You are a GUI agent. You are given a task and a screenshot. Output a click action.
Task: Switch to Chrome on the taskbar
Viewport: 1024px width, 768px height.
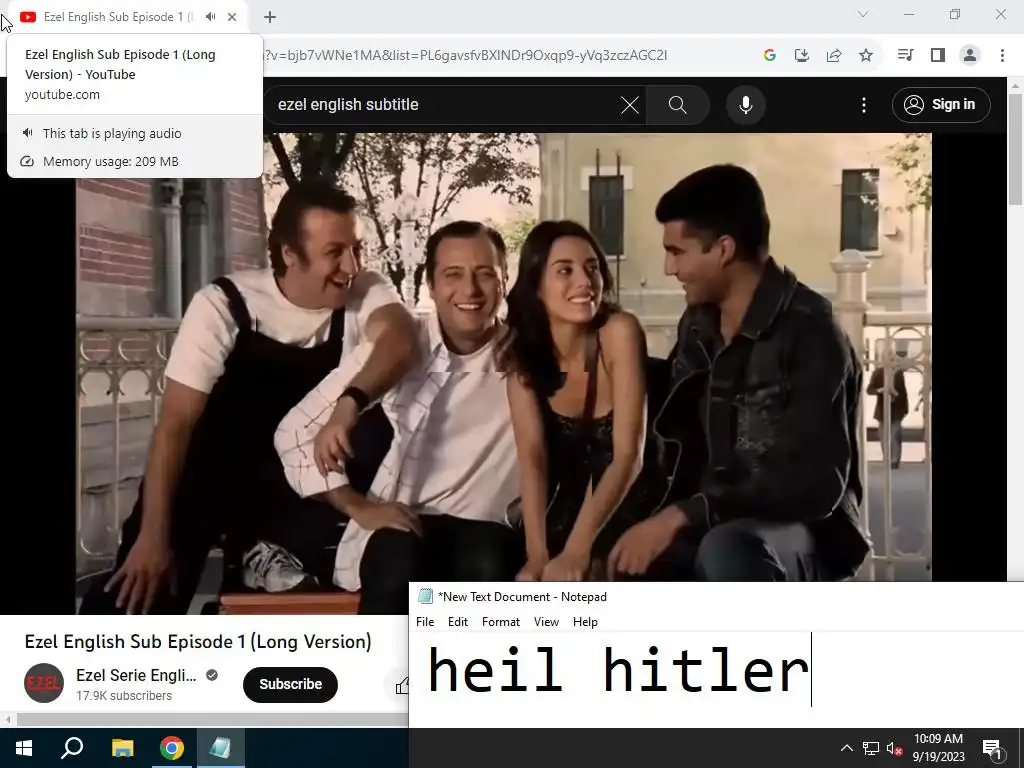click(x=171, y=748)
